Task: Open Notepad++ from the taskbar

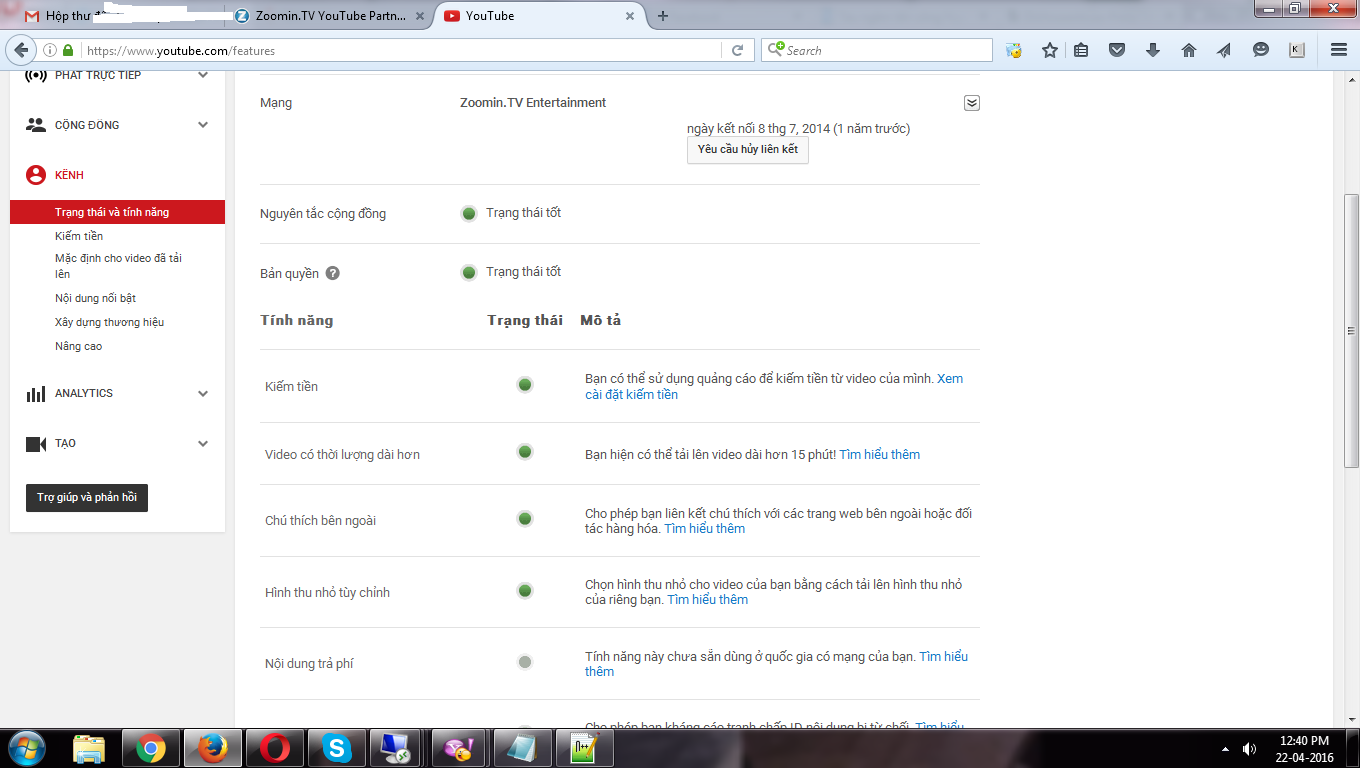Action: [x=583, y=748]
